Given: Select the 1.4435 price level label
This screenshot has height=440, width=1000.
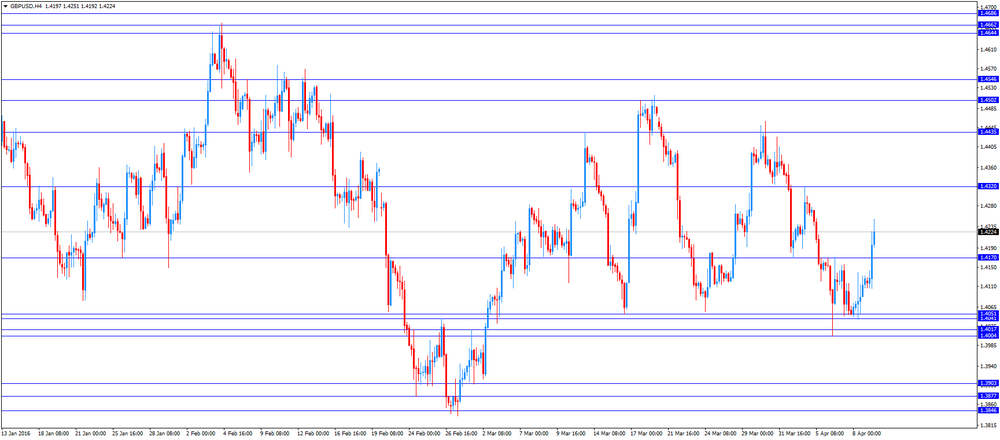Looking at the screenshot, I should click(988, 132).
